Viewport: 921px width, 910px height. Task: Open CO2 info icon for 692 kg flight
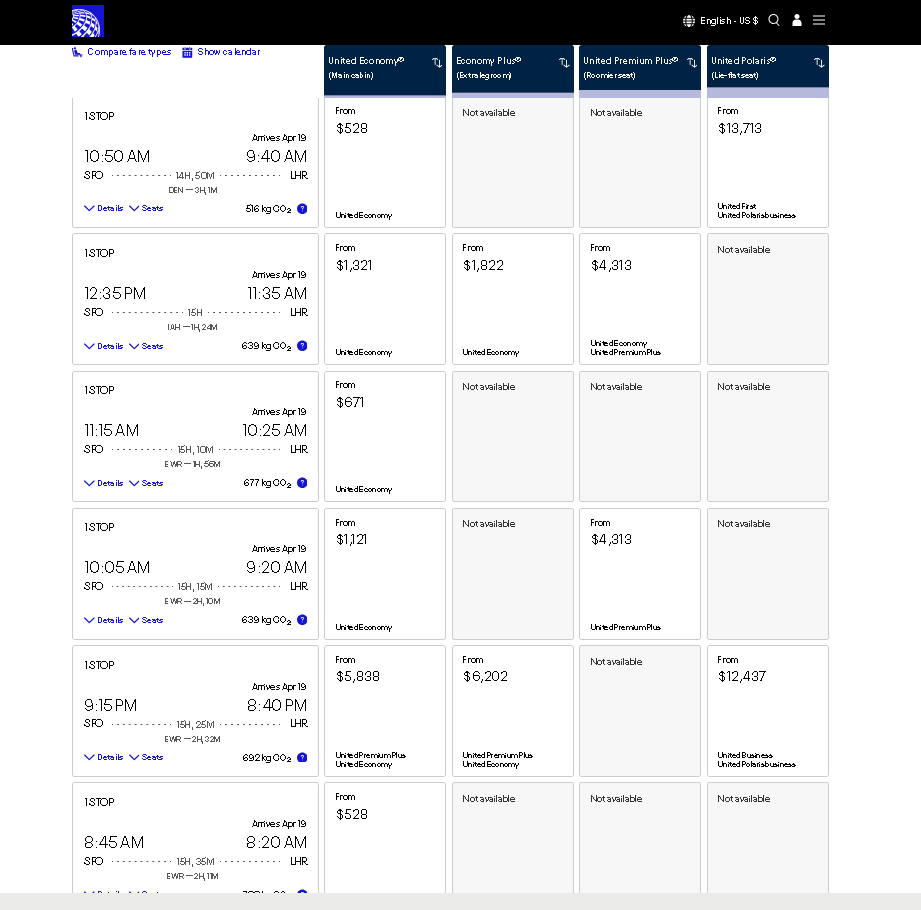tap(302, 757)
